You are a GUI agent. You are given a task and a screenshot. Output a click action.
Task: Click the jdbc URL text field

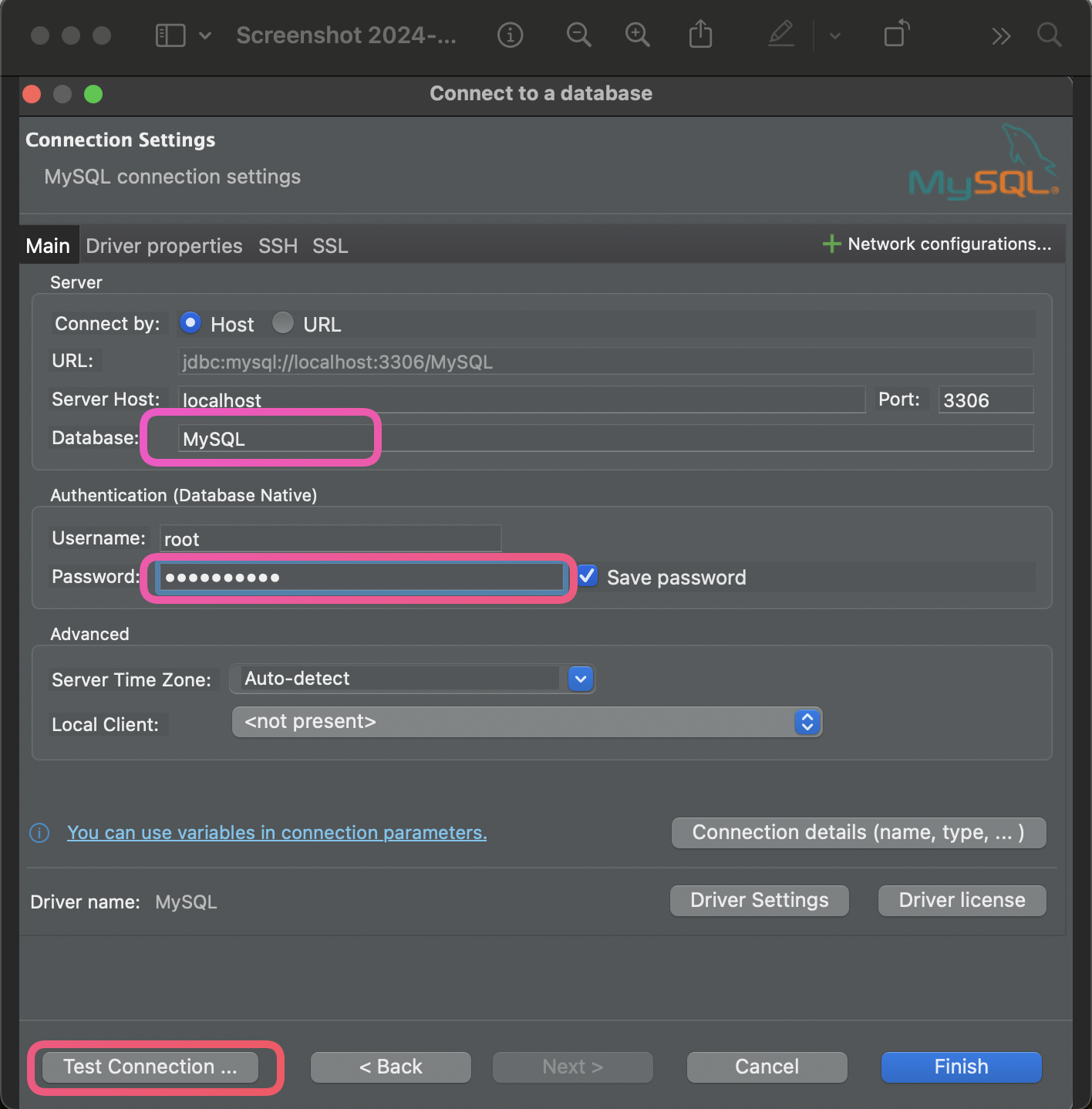605,361
